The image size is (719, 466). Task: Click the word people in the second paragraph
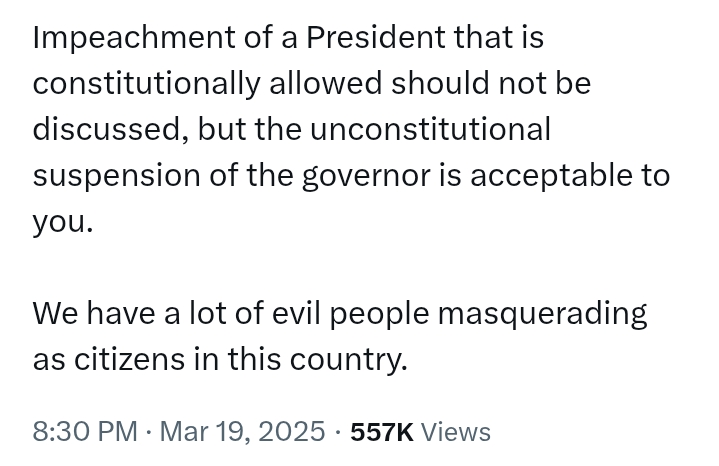[379, 314]
